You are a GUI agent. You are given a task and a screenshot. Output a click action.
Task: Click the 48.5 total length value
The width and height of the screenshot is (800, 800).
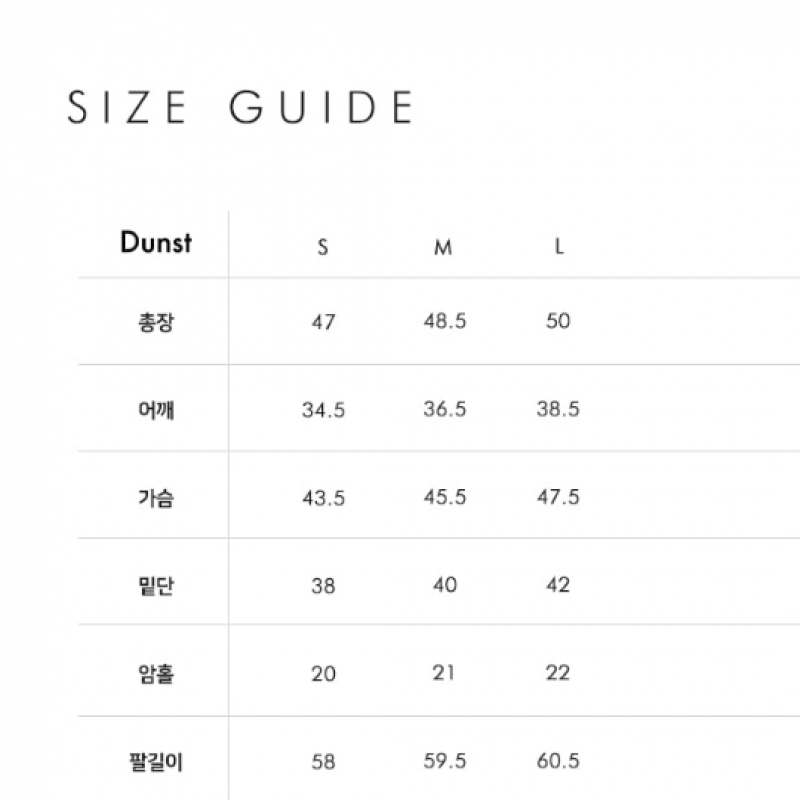tap(445, 321)
